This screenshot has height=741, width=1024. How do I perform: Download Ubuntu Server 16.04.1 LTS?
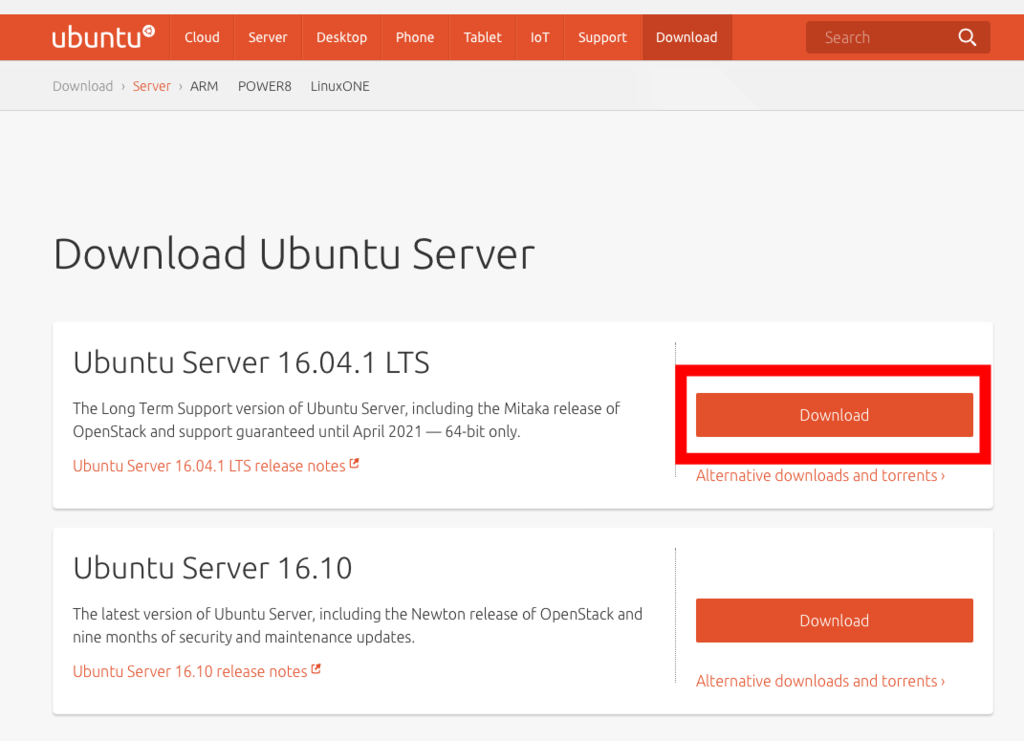coord(834,415)
